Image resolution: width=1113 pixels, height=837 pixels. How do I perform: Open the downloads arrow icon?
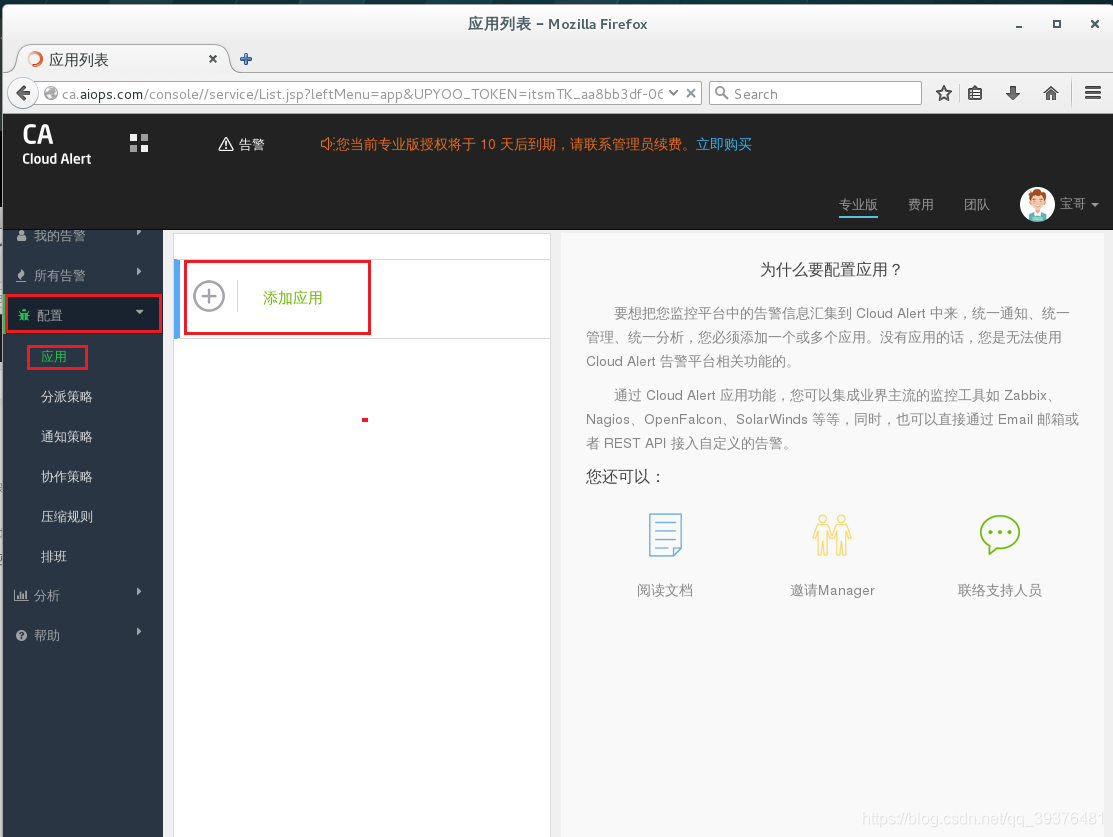1013,93
